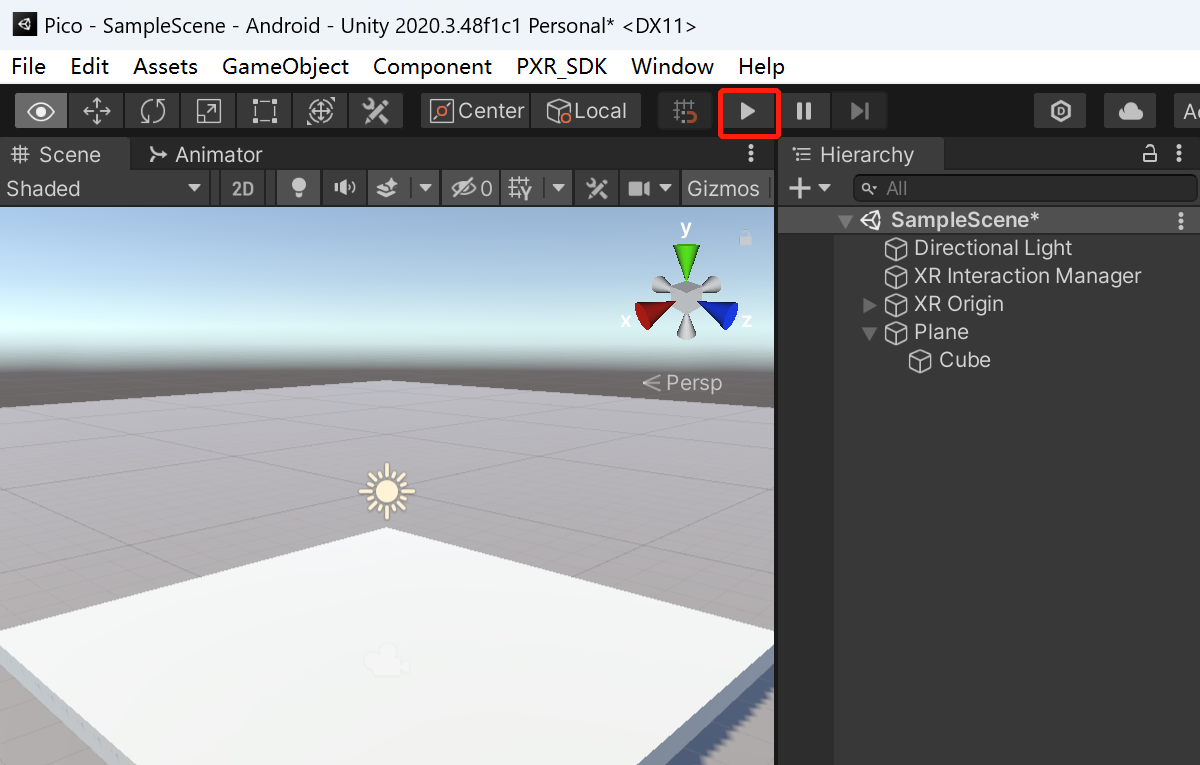
Task: Collapse the Plane object
Action: point(869,332)
